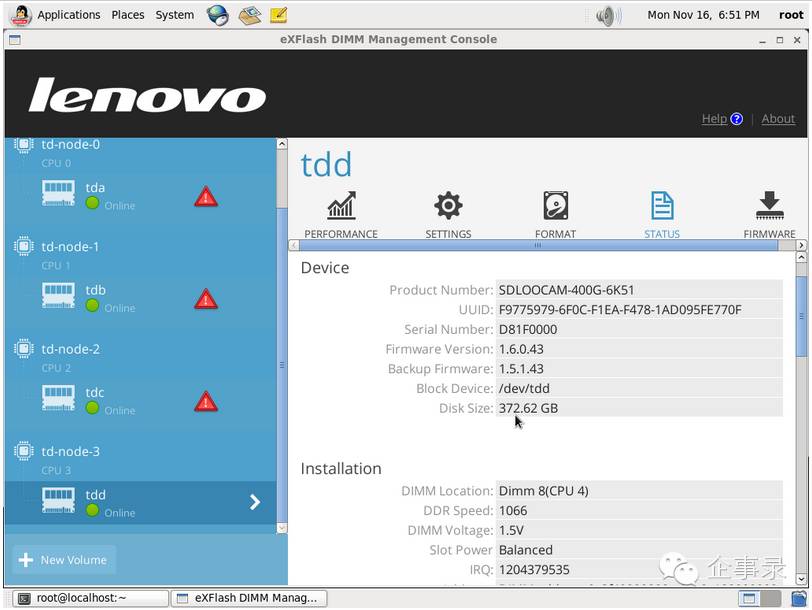Select td-node-2 tree entry
This screenshot has height=610, width=812.
coord(70,350)
